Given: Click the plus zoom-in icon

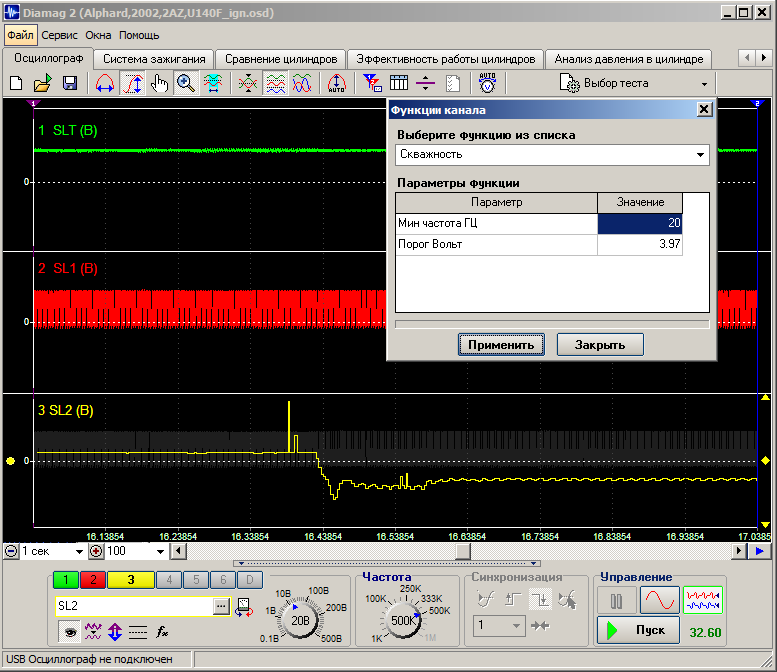Looking at the screenshot, I should [x=96, y=551].
